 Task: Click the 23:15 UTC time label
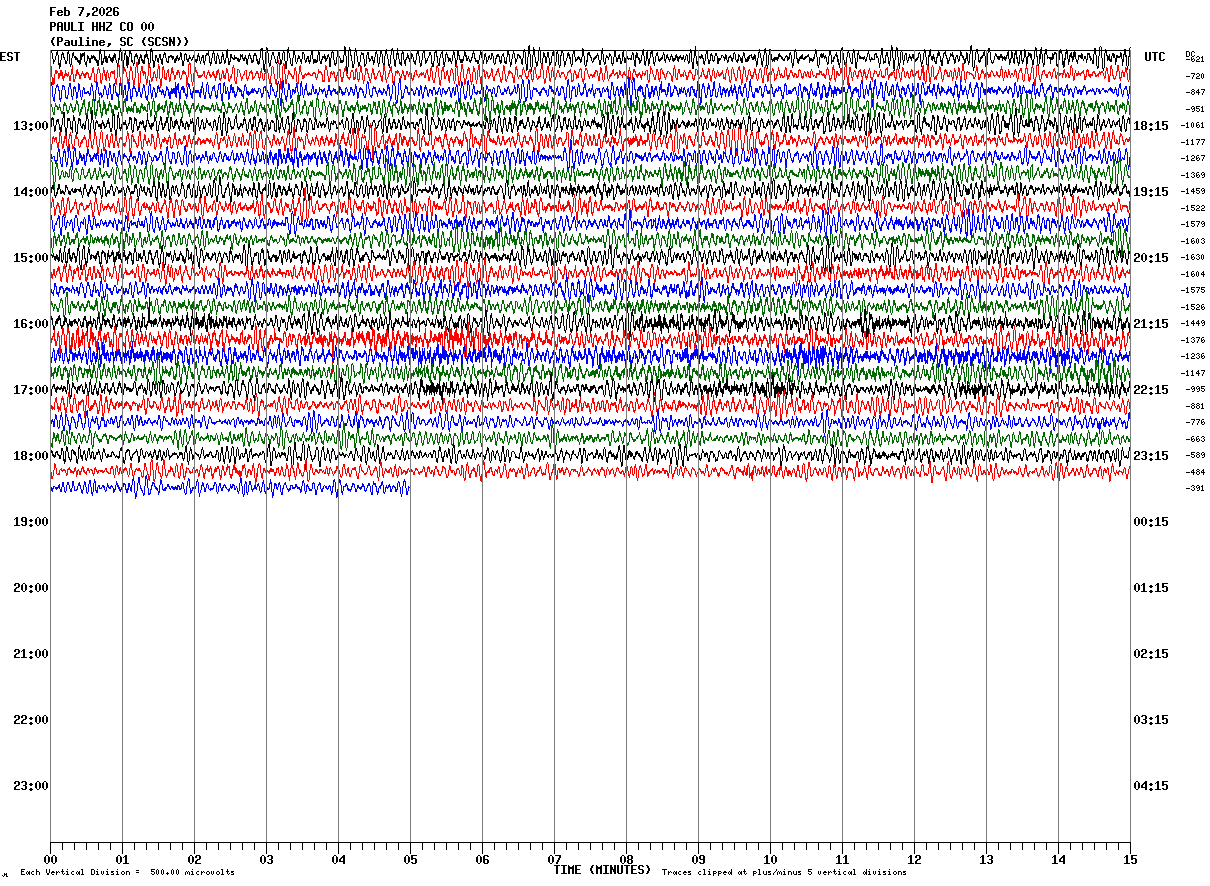pyautogui.click(x=1151, y=456)
